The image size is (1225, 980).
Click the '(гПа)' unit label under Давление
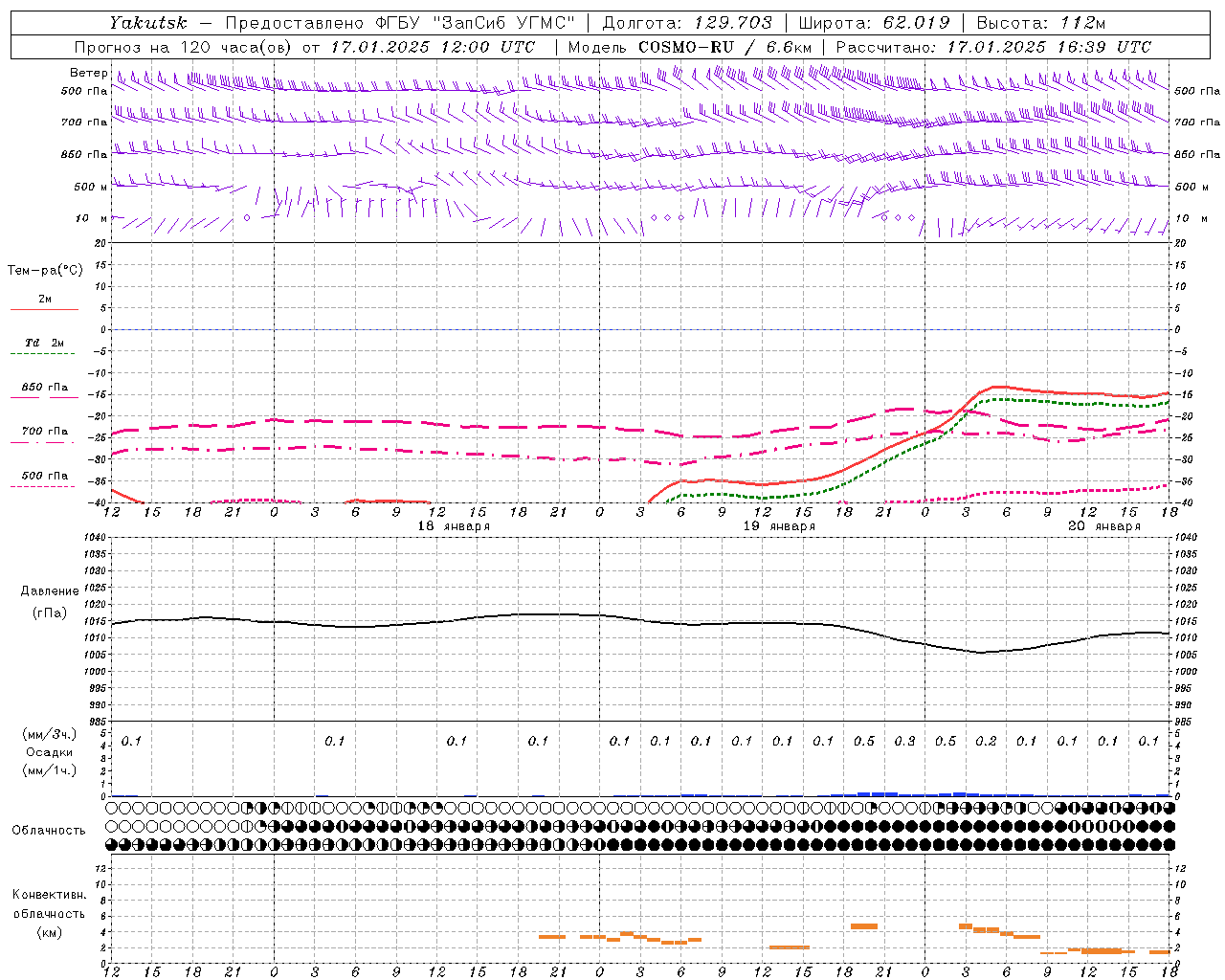[50, 613]
